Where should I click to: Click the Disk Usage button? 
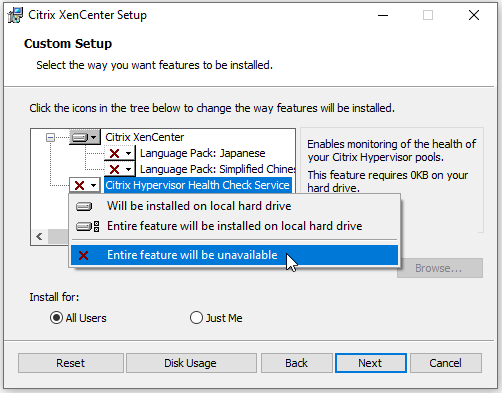191,363
